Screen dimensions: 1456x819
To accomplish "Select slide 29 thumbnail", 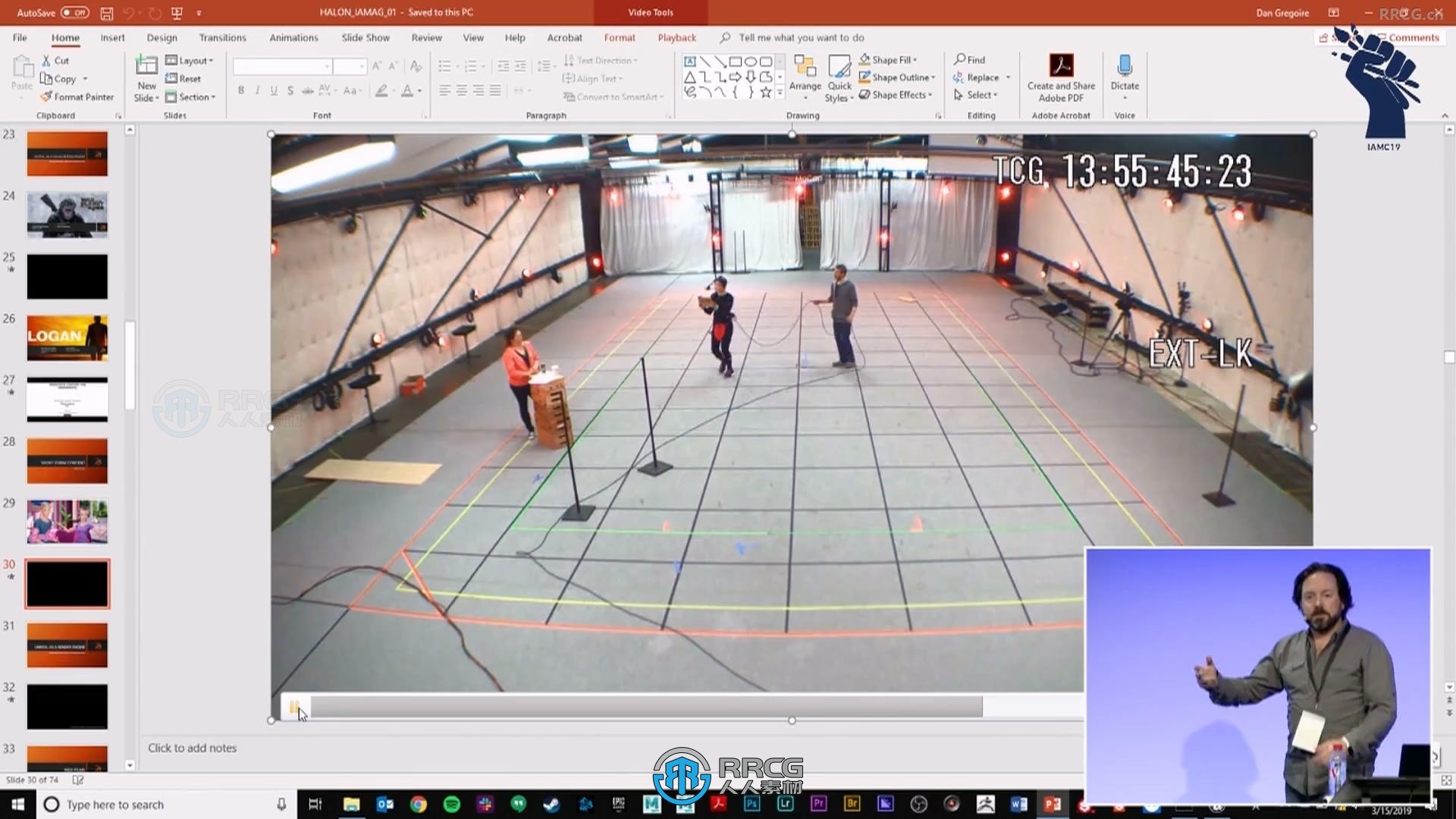I will tap(67, 521).
